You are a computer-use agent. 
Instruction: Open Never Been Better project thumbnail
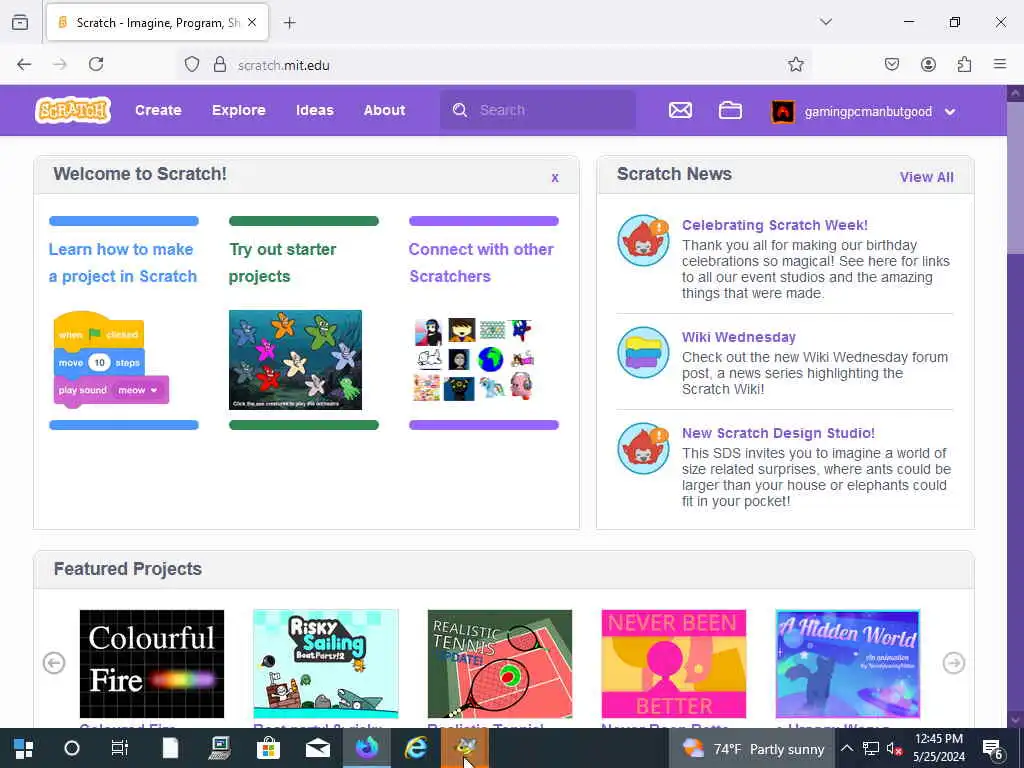[x=673, y=664]
